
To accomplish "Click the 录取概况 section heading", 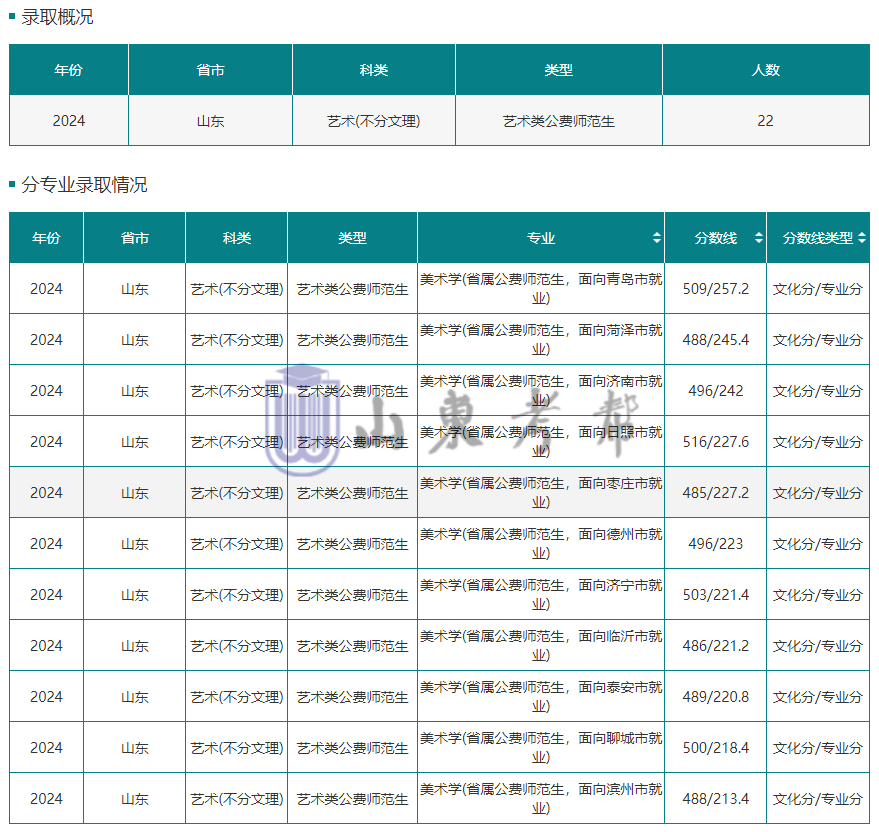I will pos(58,17).
